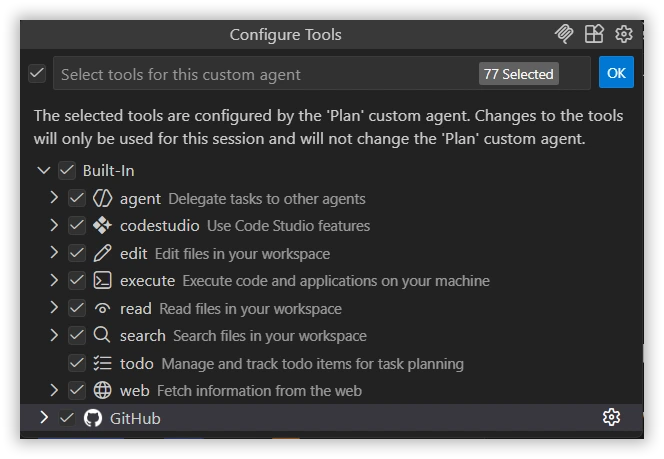Image resolution: width=664 pixels, height=459 pixels.
Task: Click the edit pencil icon
Action: (102, 253)
